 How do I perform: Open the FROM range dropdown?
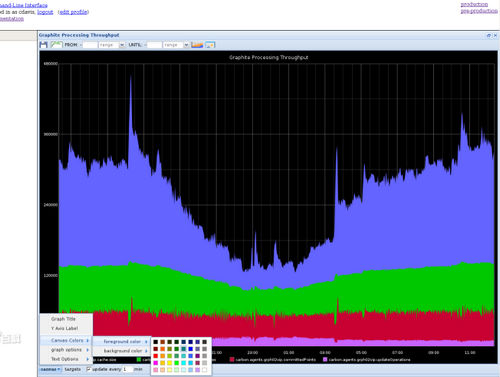pyautogui.click(x=122, y=45)
